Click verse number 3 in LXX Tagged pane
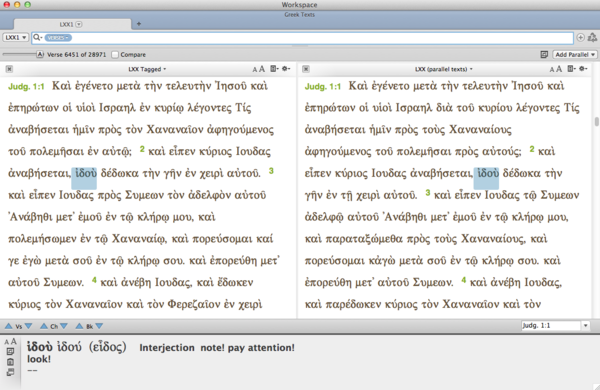This screenshot has width=600, height=390. 271,171
